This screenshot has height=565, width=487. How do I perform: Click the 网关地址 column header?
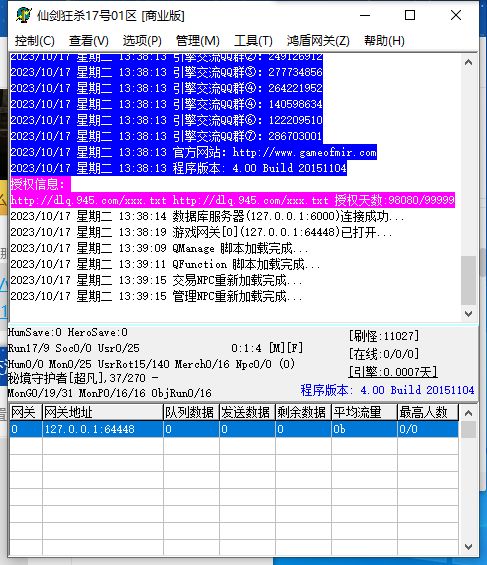[x=103, y=412]
